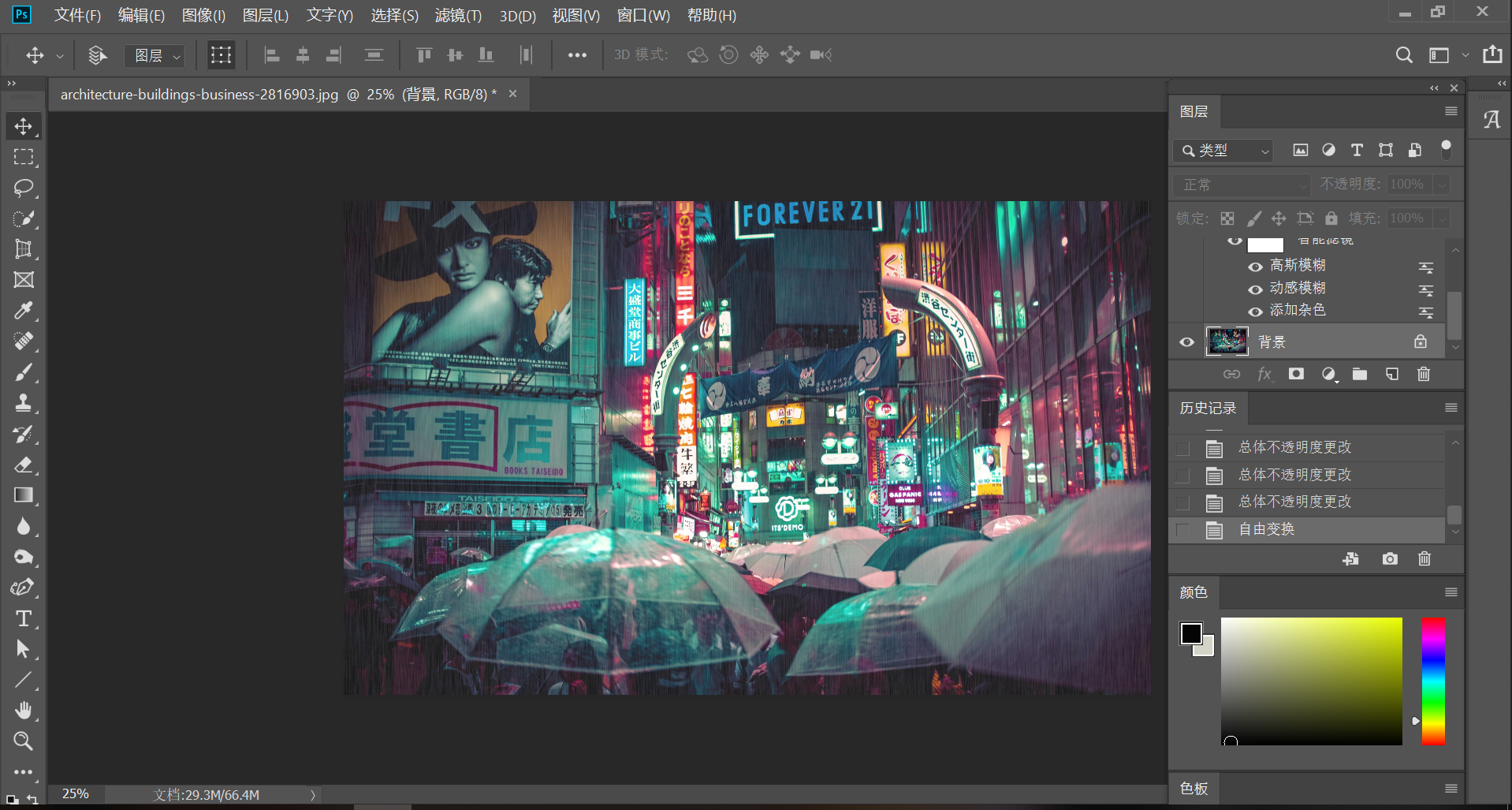Image resolution: width=1512 pixels, height=810 pixels.
Task: Select the Crop tool
Action: point(24,249)
